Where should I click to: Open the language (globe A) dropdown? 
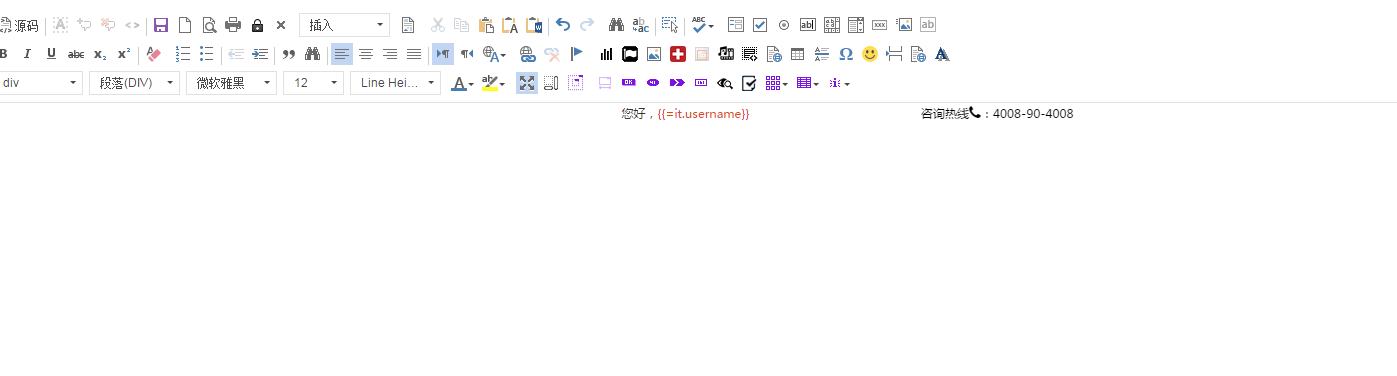coord(494,54)
